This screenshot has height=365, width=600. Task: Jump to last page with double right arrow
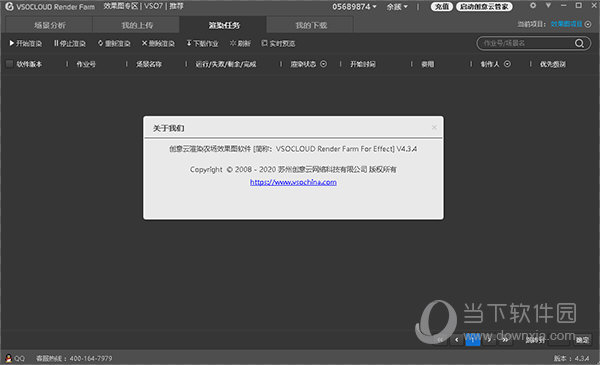505,340
